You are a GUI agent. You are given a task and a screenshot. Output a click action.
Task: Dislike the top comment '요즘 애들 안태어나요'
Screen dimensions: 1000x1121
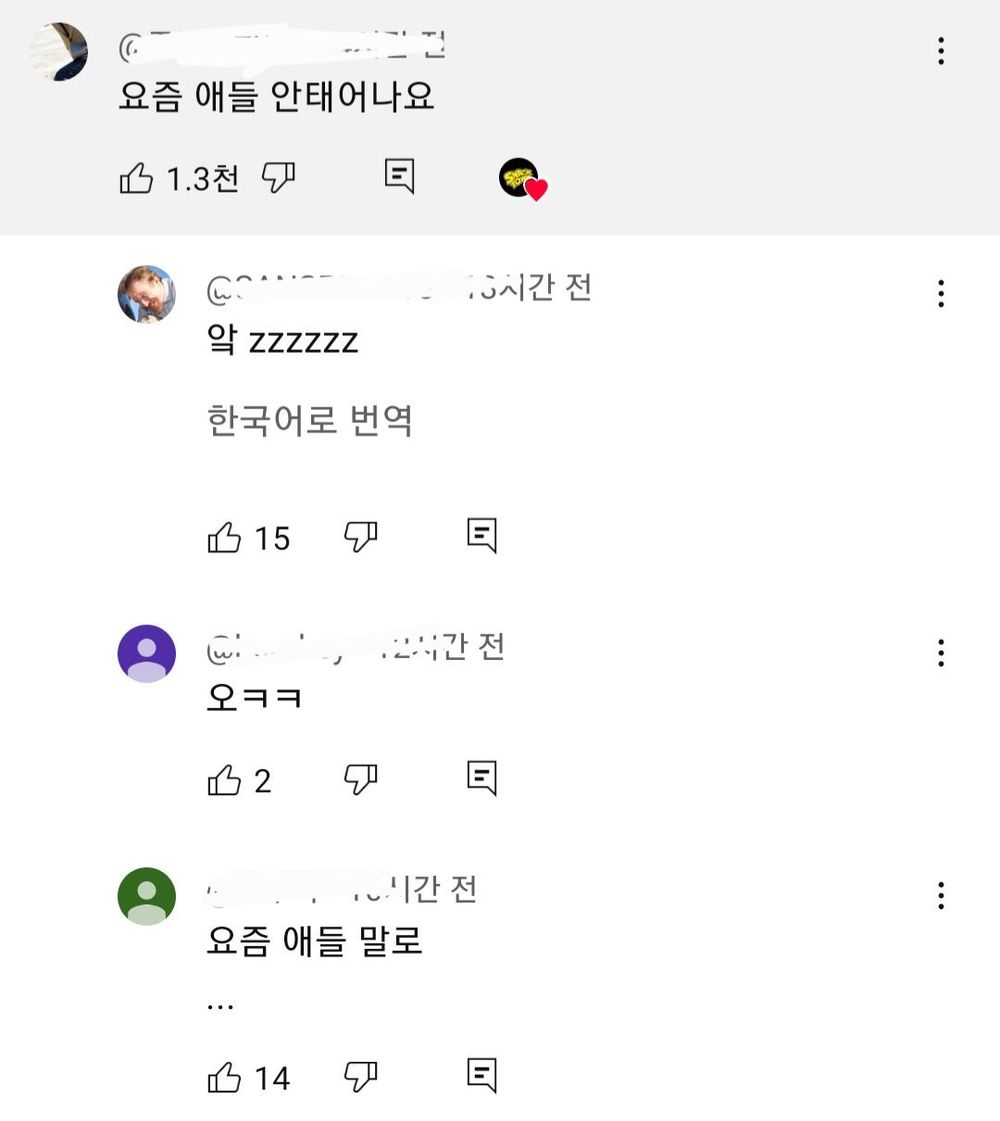pyautogui.click(x=278, y=178)
